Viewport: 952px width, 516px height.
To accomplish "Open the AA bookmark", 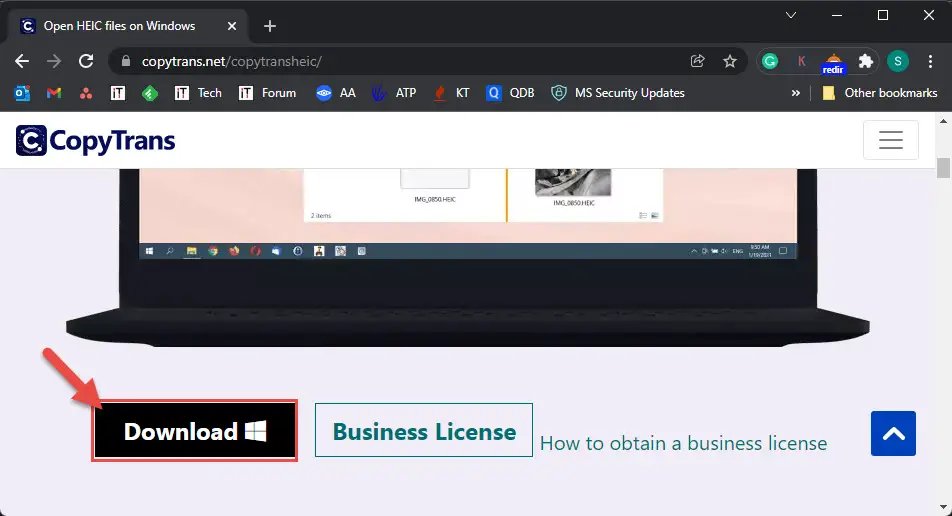I will (x=336, y=93).
